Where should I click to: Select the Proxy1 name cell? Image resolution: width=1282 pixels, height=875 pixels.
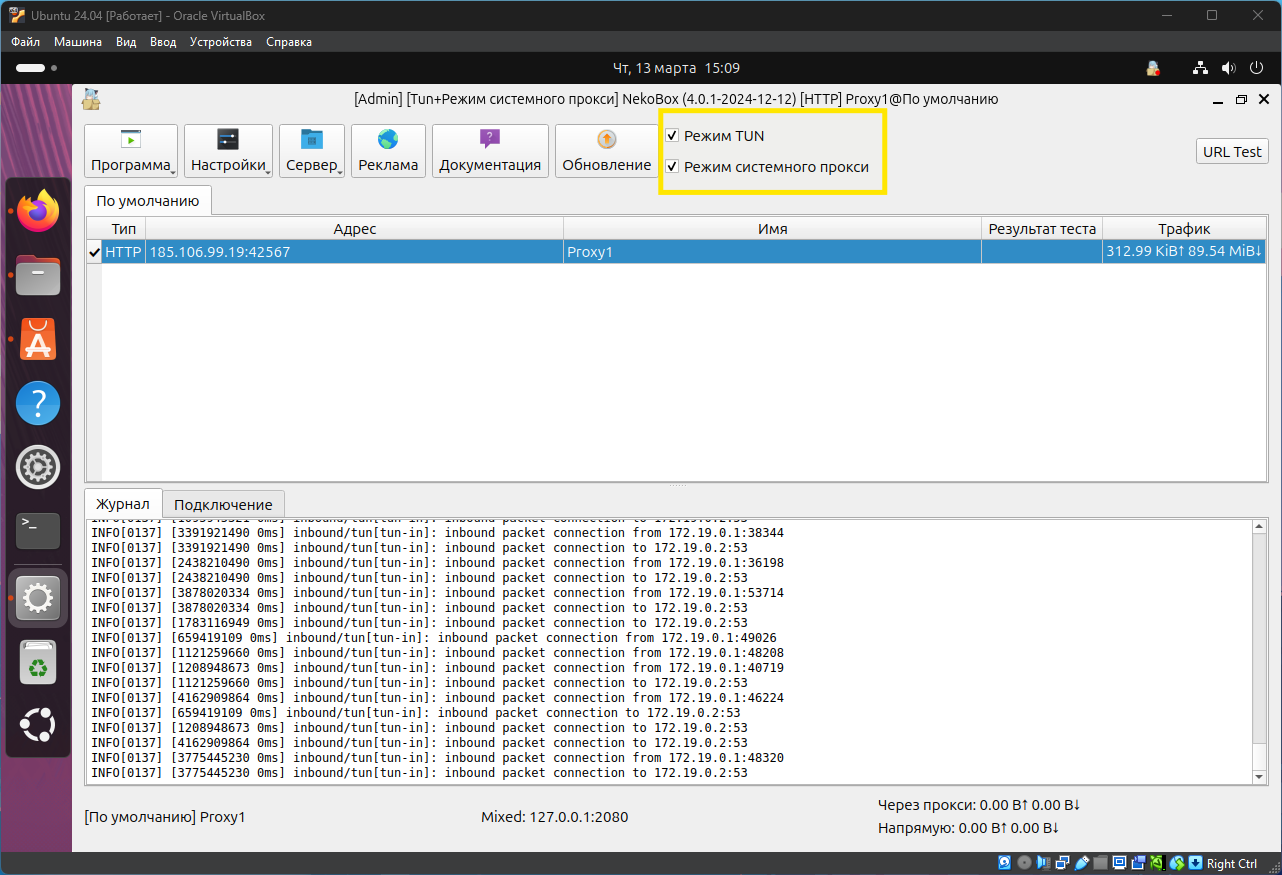pyautogui.click(x=772, y=252)
